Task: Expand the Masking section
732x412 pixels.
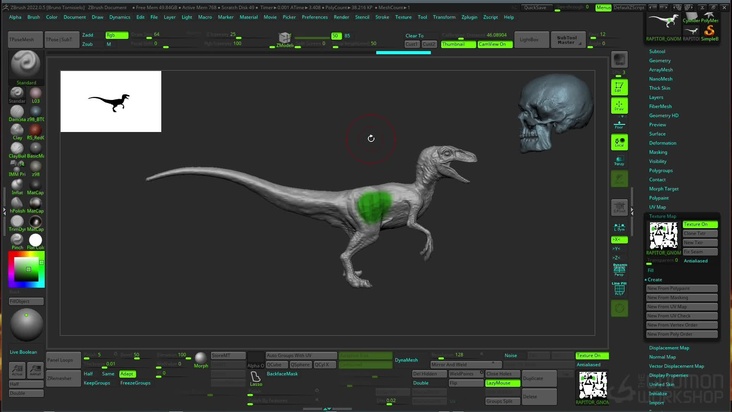Action: pyautogui.click(x=658, y=152)
